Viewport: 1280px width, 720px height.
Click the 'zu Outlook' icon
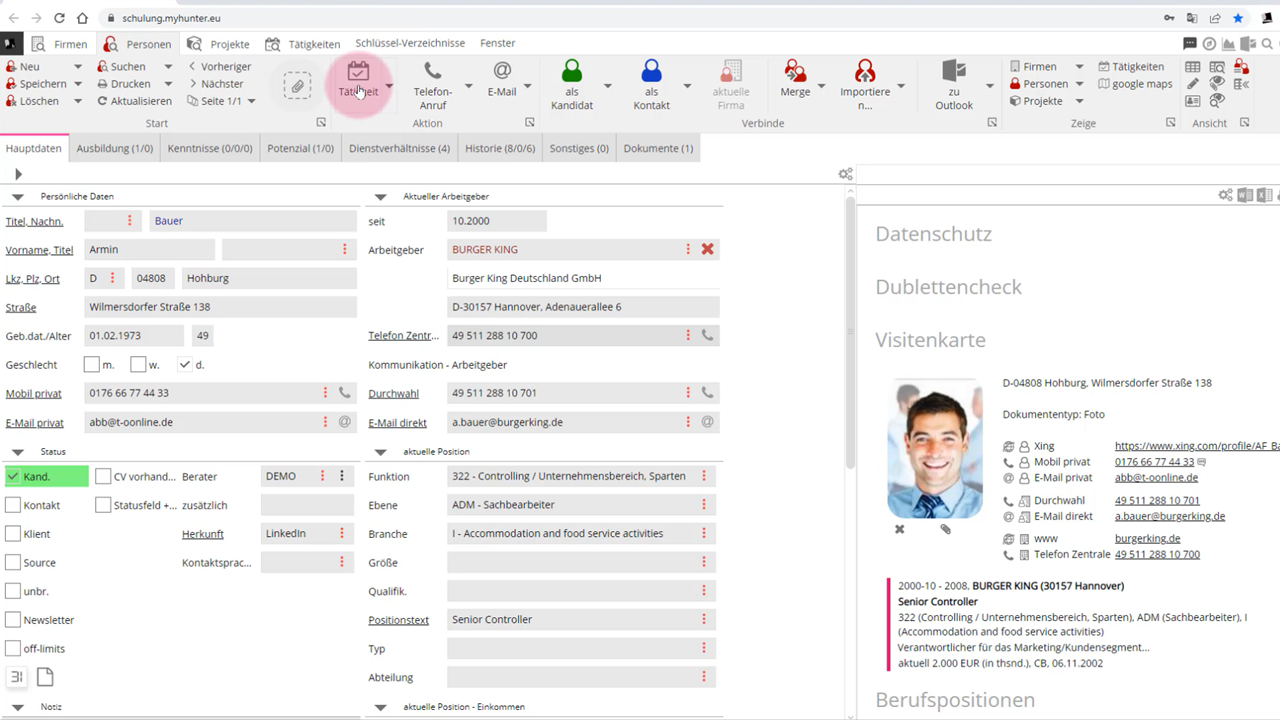[953, 72]
